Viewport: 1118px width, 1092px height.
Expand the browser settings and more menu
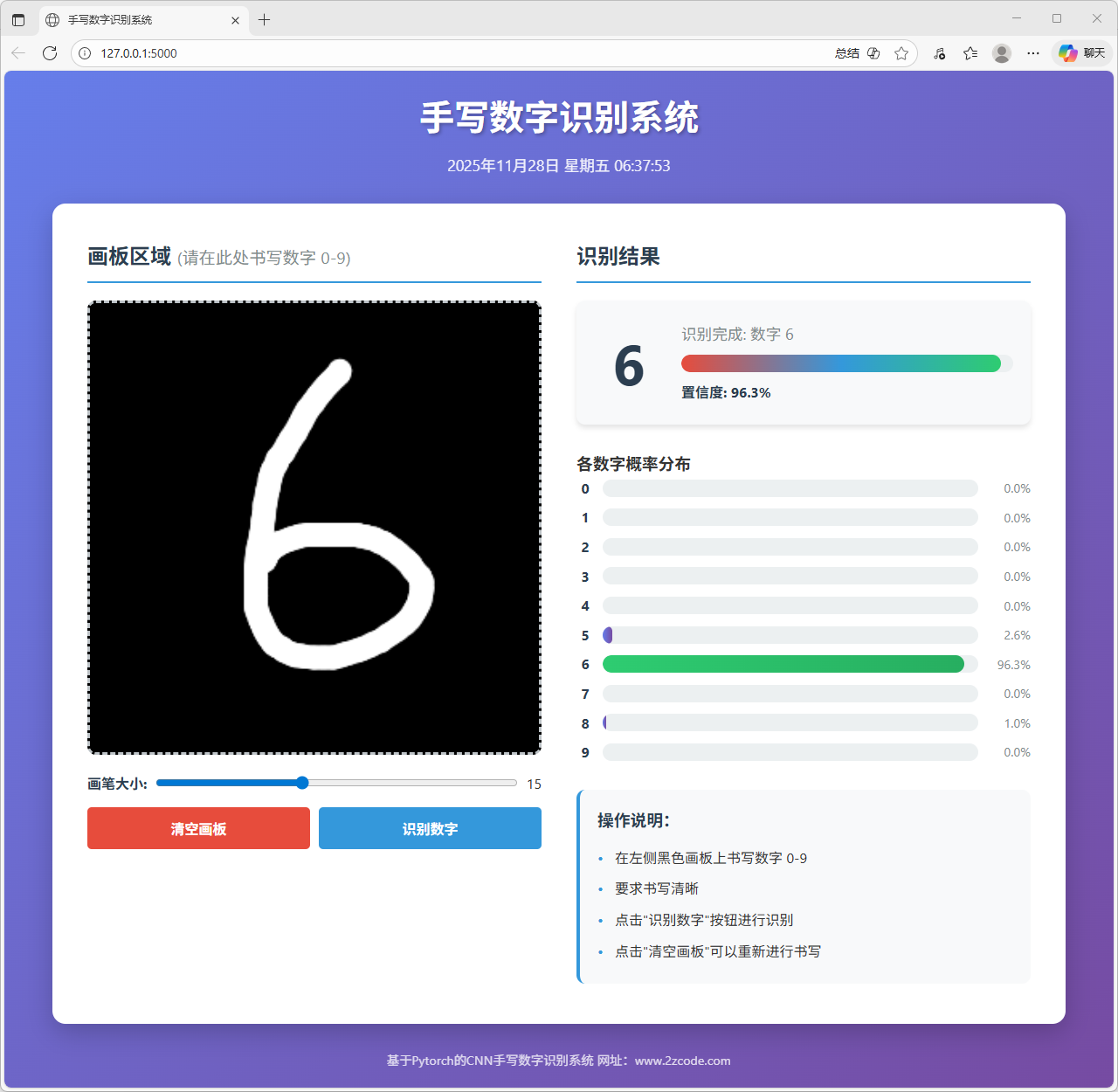[x=1033, y=53]
